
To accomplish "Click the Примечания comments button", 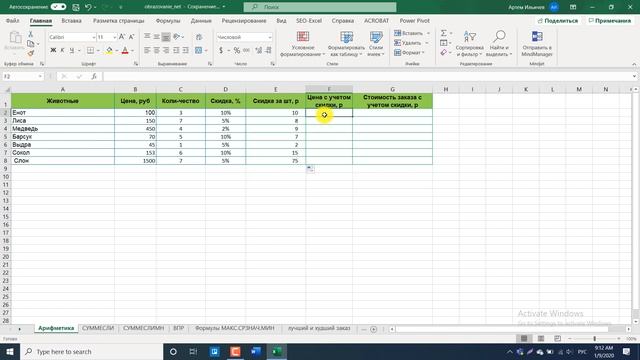I will 609,20.
